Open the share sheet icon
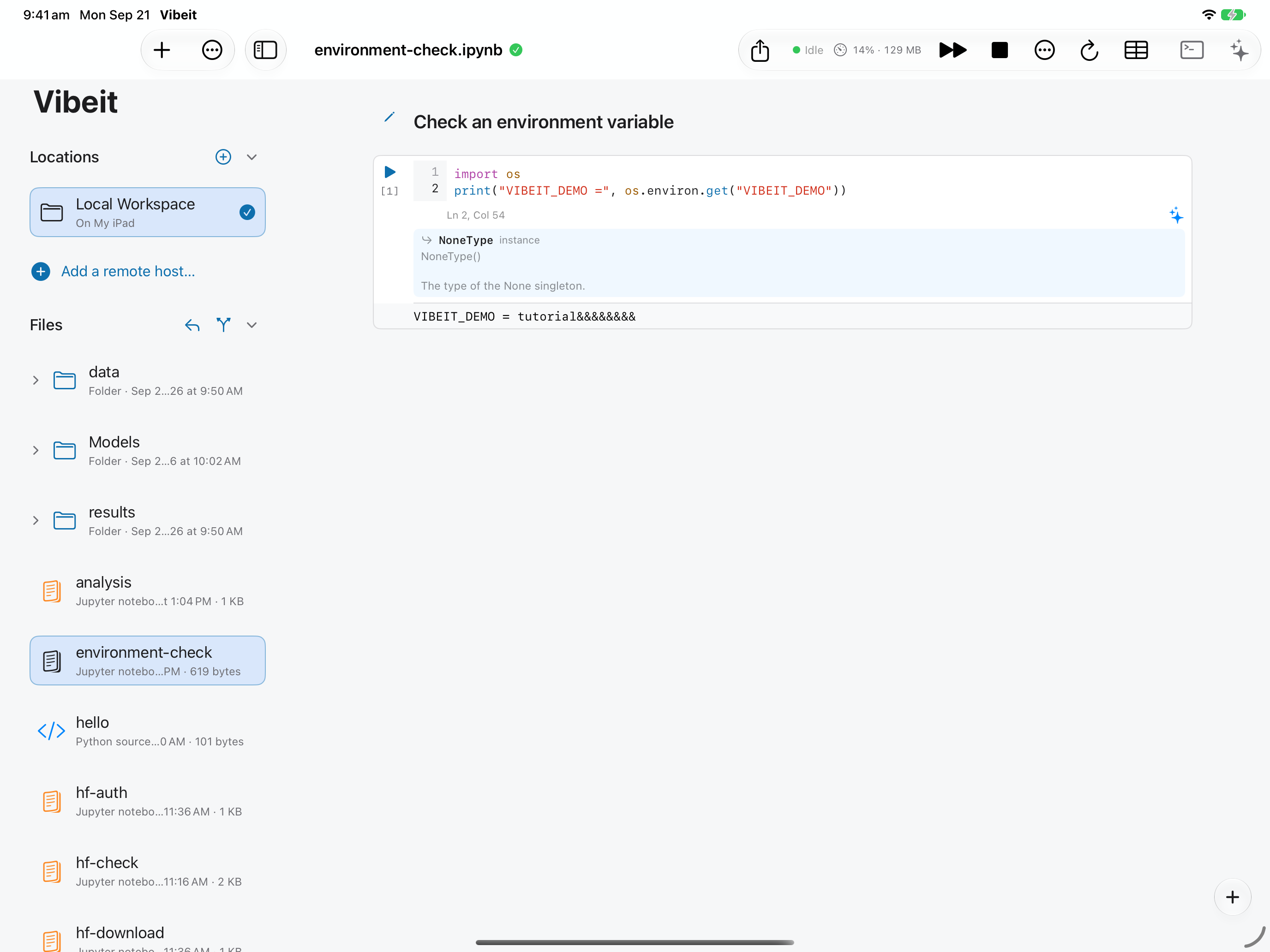Viewport: 1270px width, 952px height. click(760, 50)
